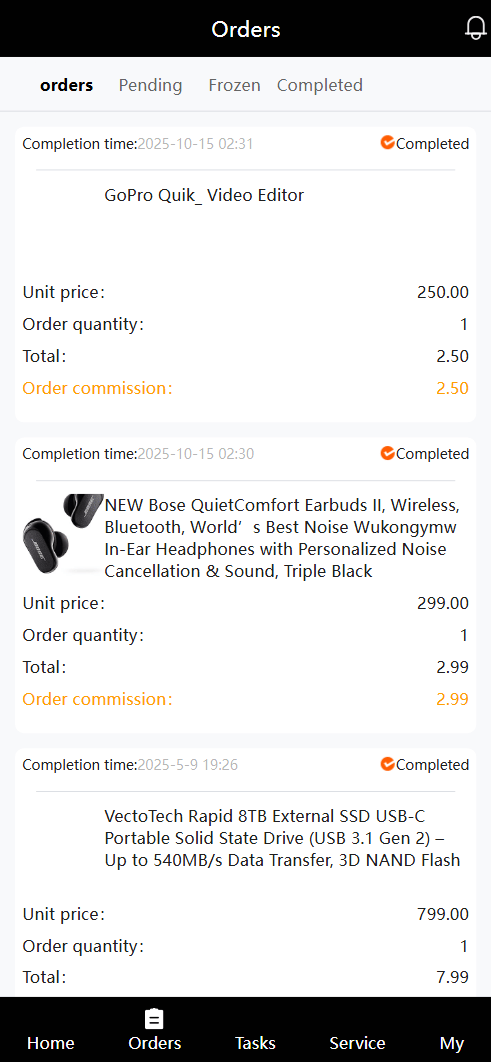This screenshot has width=491, height=1062.
Task: Switch to the Pending tab
Action: 150,85
